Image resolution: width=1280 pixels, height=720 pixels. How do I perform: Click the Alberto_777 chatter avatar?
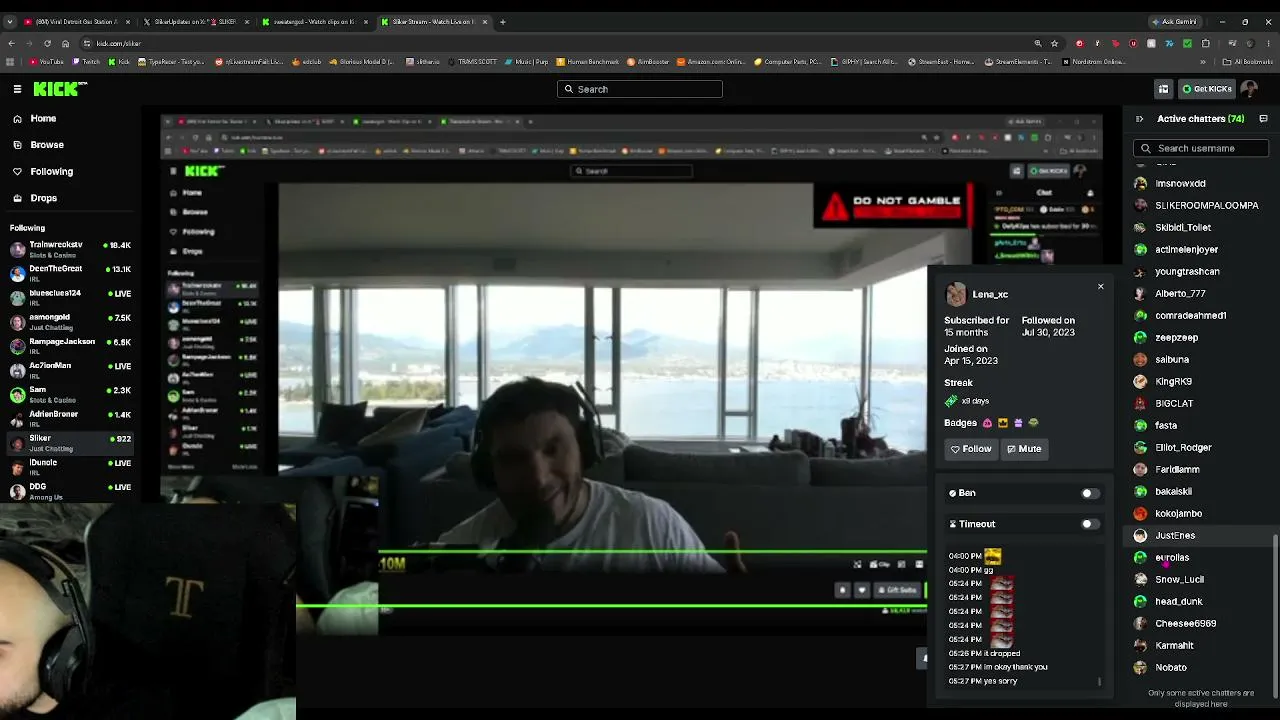tap(1140, 294)
